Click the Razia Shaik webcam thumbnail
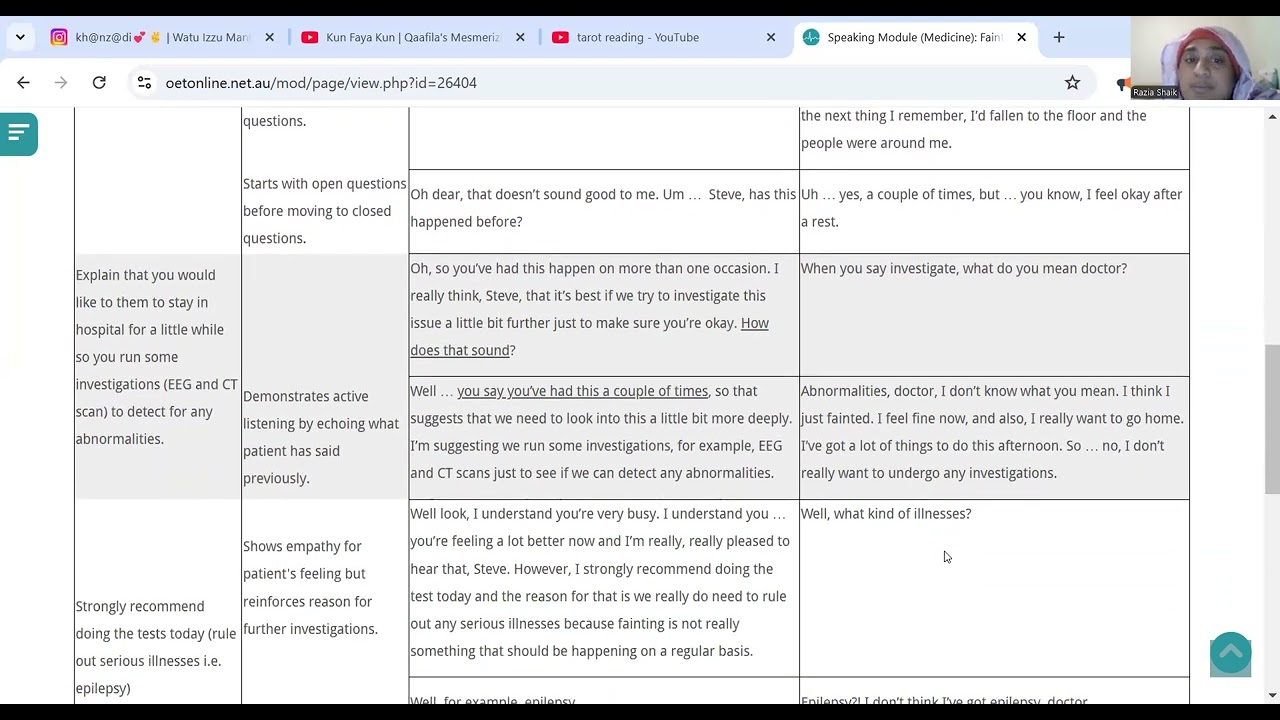Image resolution: width=1280 pixels, height=720 pixels. [1205, 58]
